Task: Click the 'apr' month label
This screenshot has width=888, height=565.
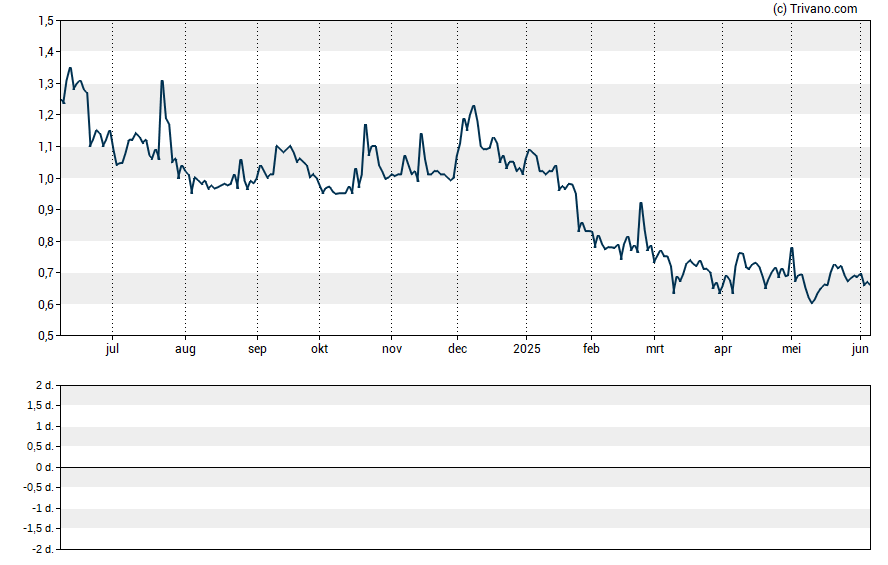Action: [723, 349]
